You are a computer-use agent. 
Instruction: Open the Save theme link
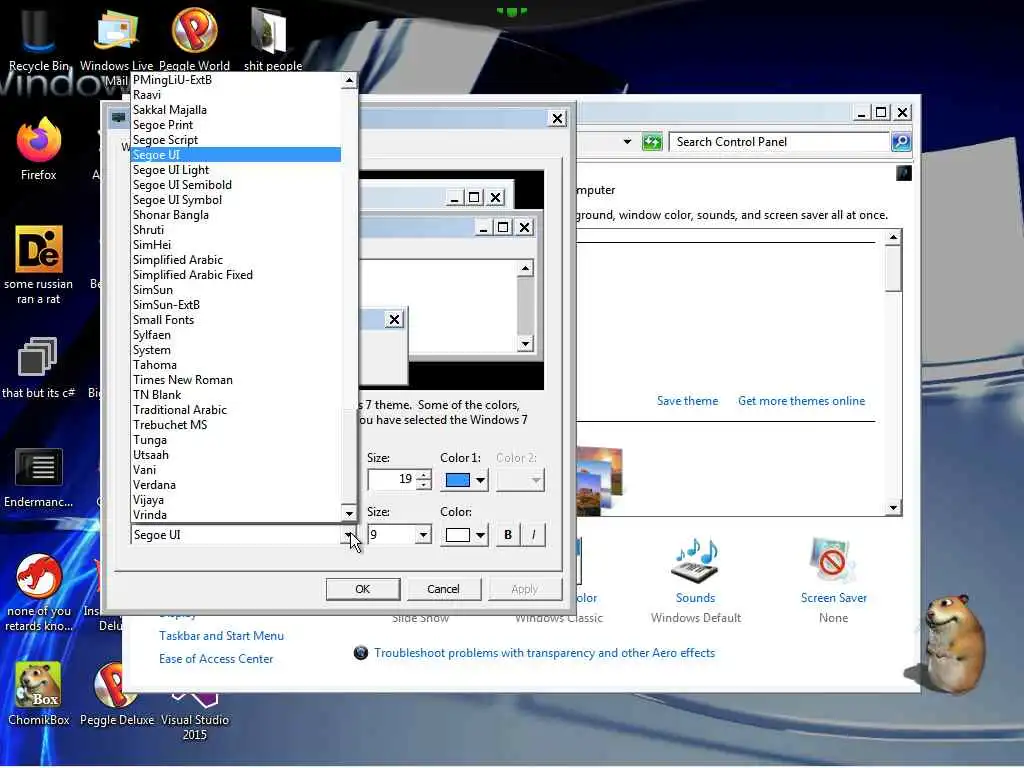point(687,401)
